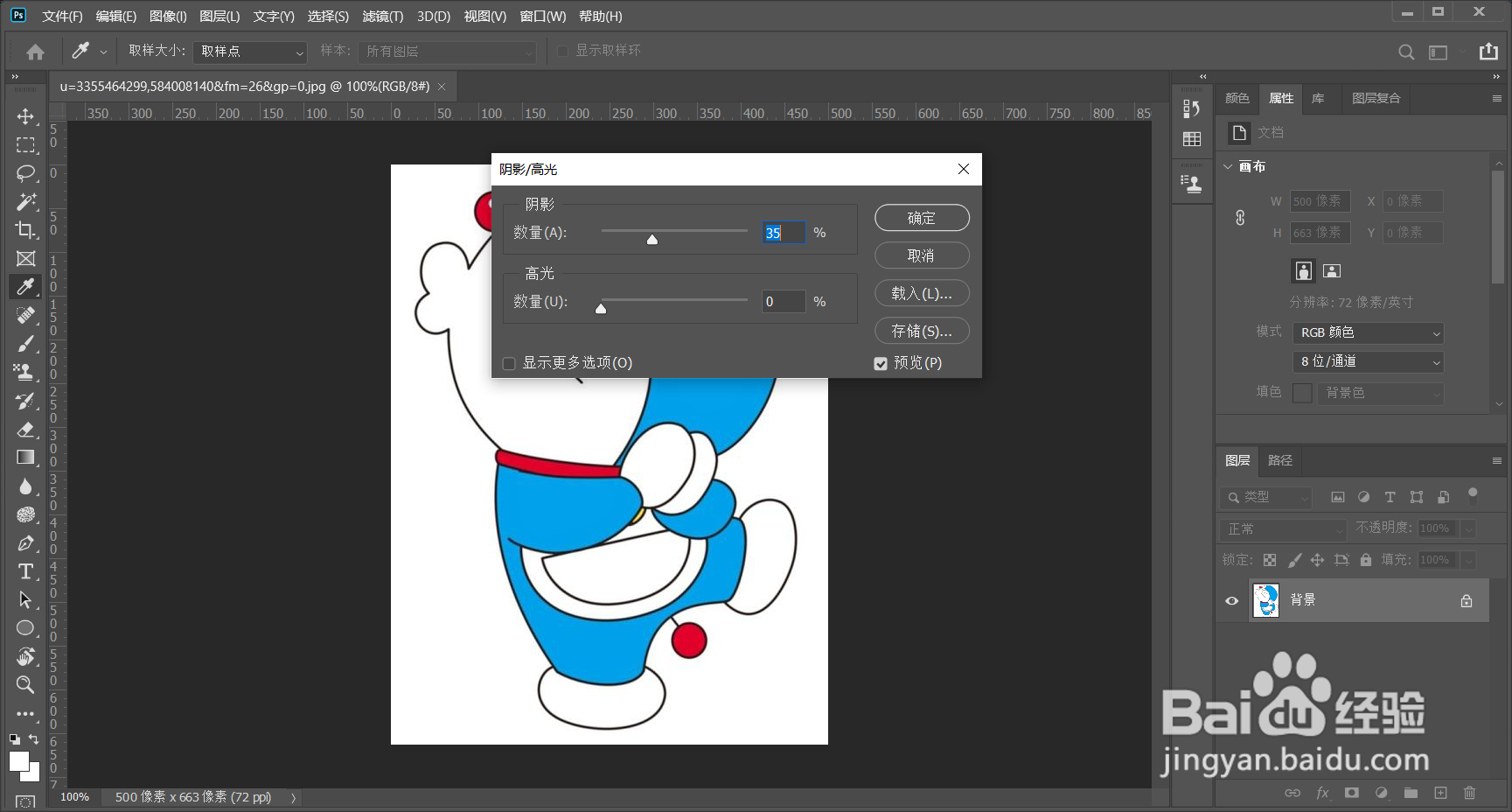1512x812 pixels.
Task: Open the 8 bits/channel dropdown
Action: point(1368,361)
